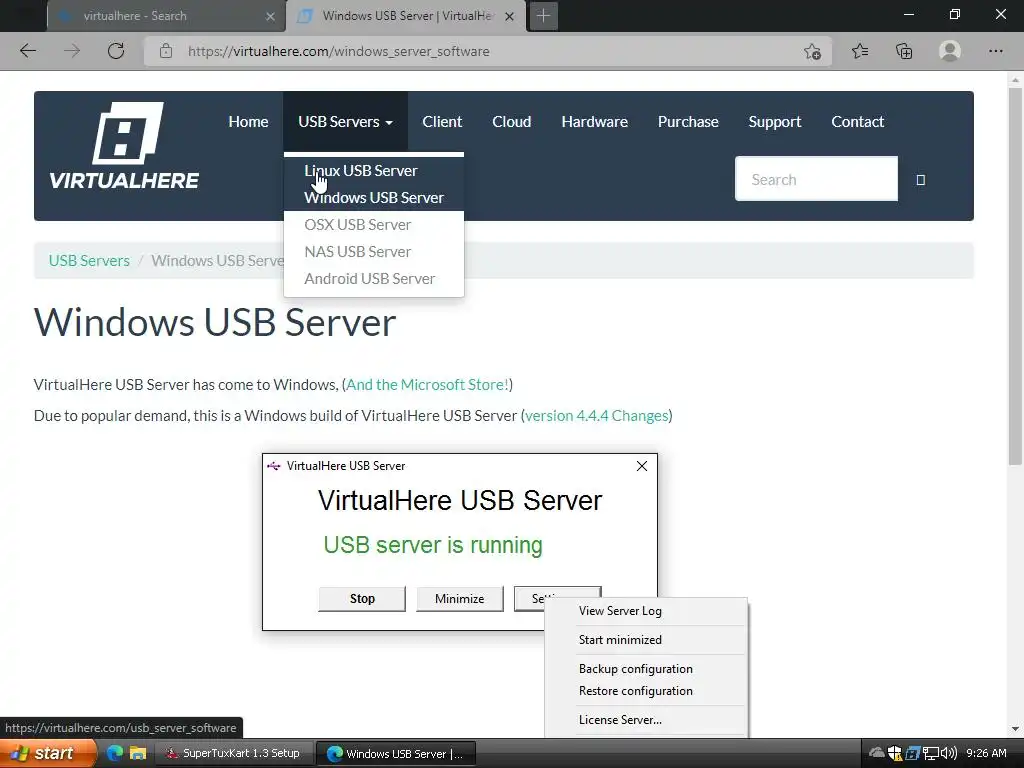Click the network icon in system tray
Viewport: 1024px width, 768px height.
coord(931,753)
